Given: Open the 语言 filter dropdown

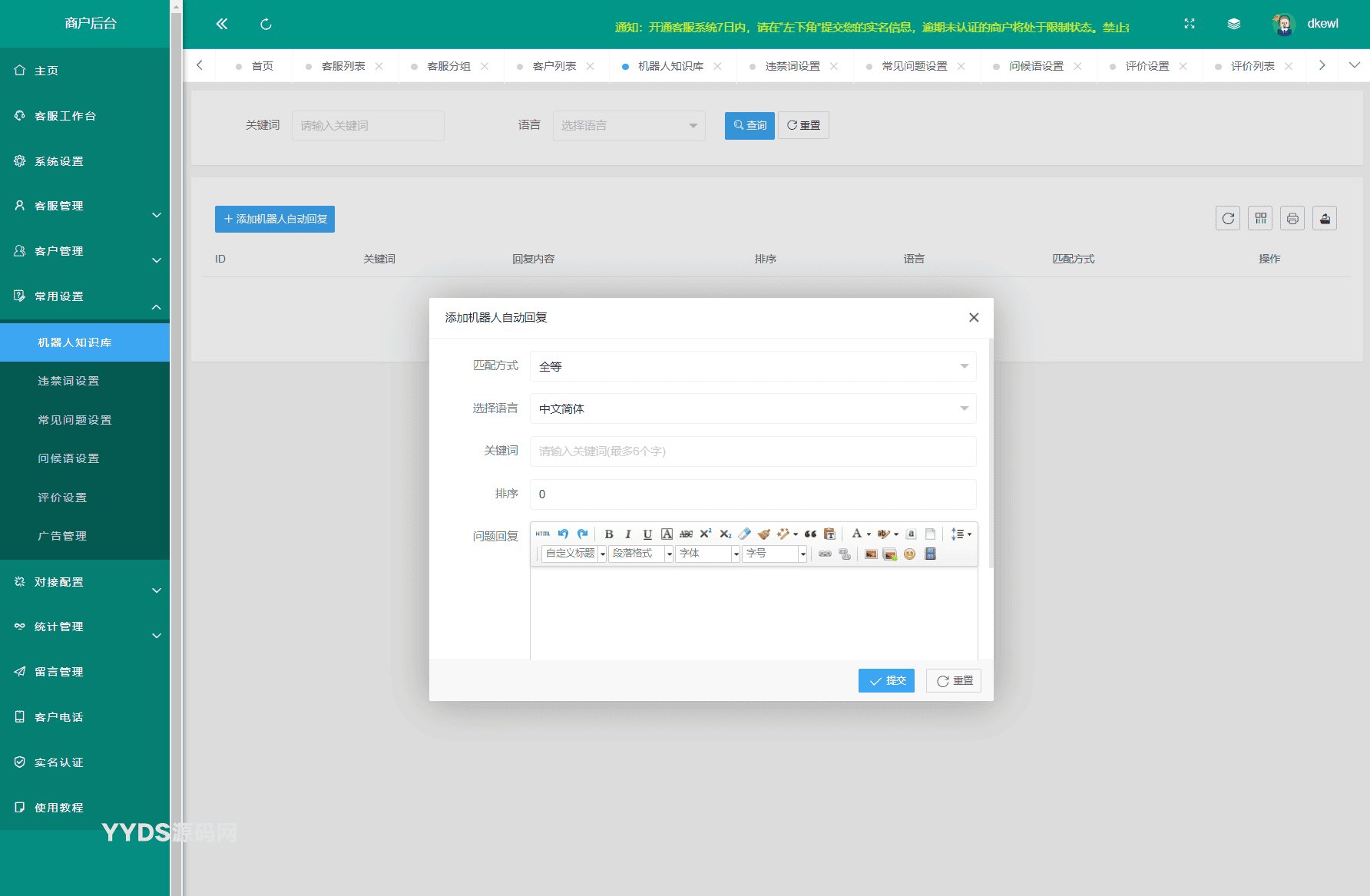Looking at the screenshot, I should [629, 125].
